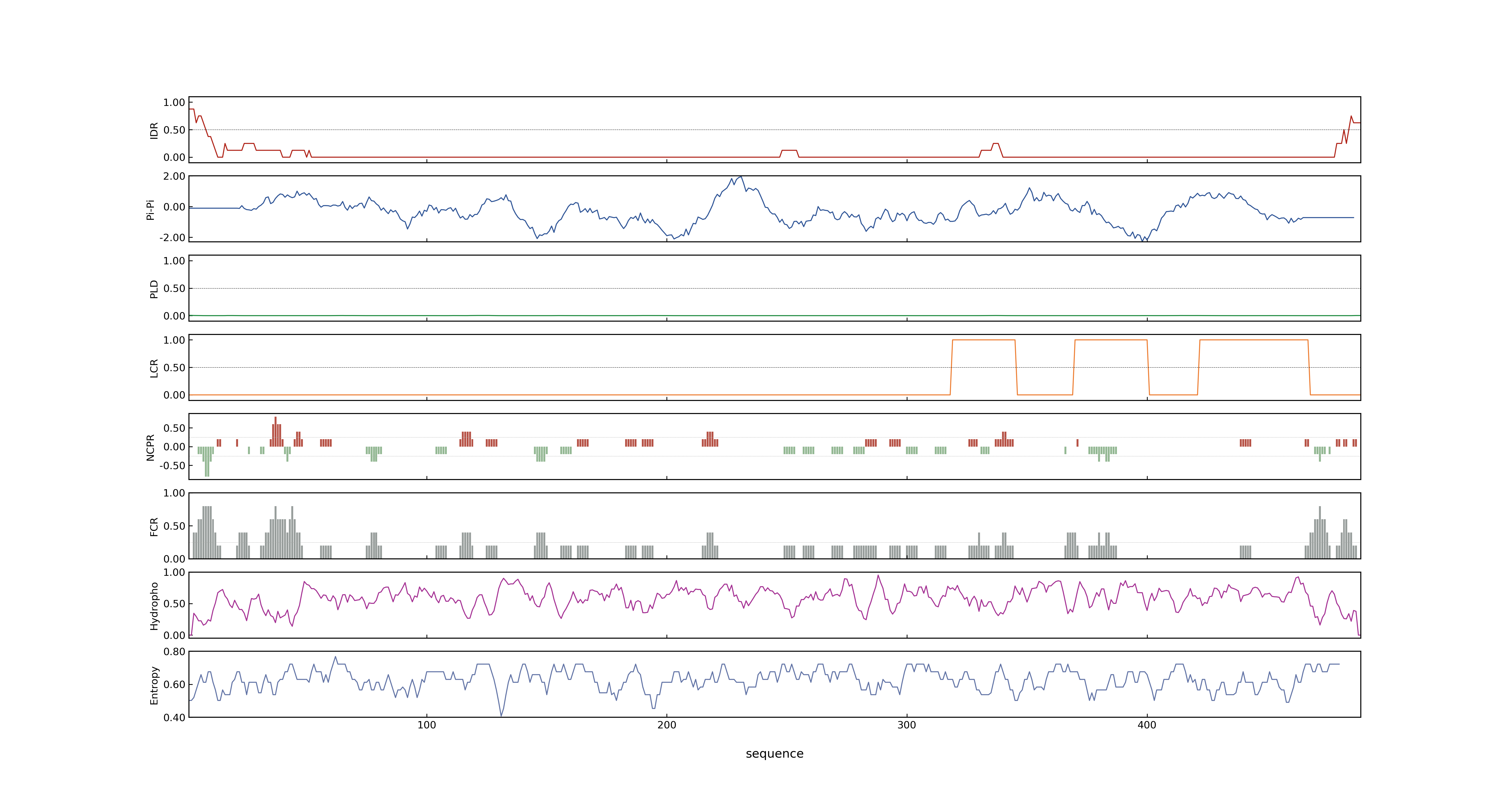
Task: Click the -2.00 tick on Pi-Pi axis
Action: [x=172, y=237]
